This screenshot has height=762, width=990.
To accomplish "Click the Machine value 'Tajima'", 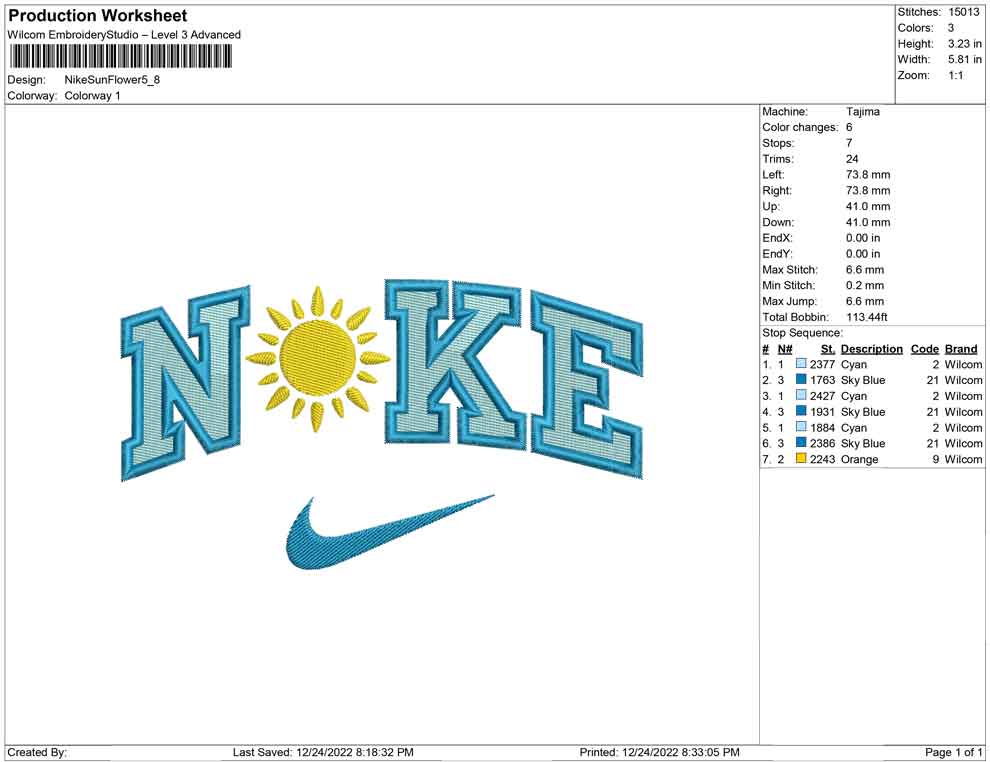I will point(862,111).
